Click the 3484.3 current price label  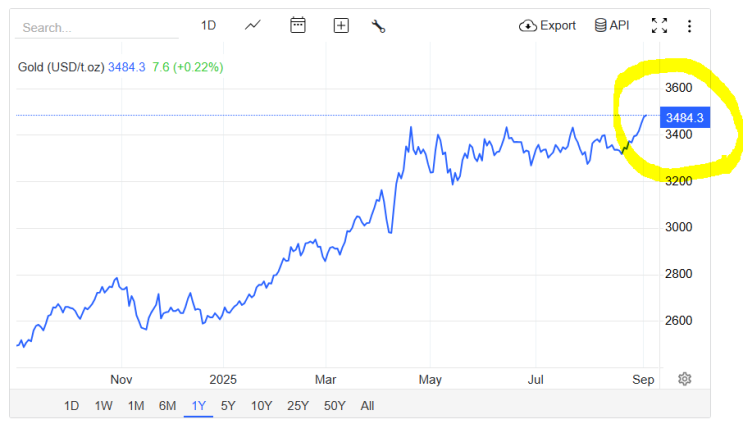pyautogui.click(x=685, y=117)
